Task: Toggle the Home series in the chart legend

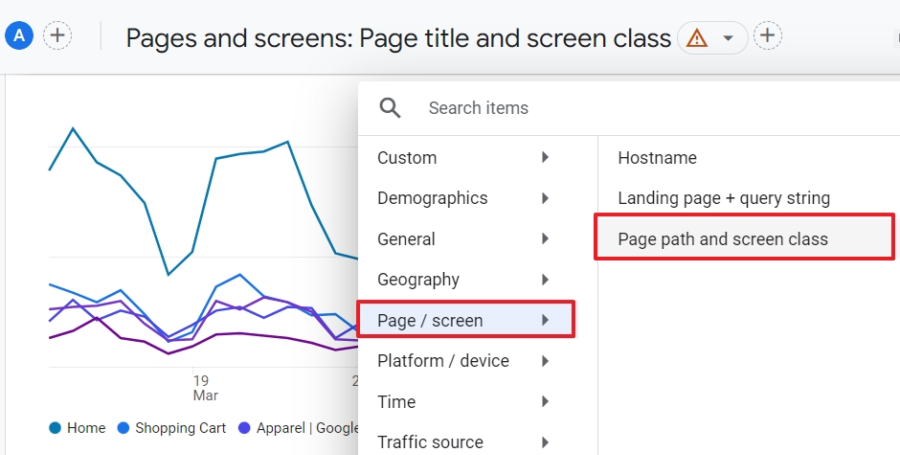Action: (77, 428)
